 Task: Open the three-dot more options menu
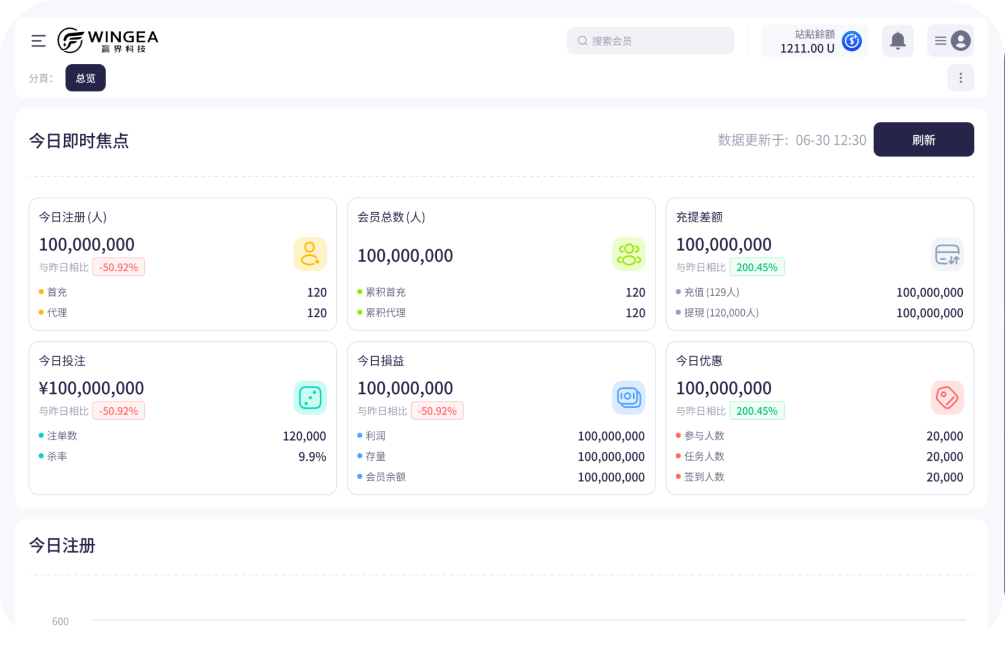click(960, 78)
